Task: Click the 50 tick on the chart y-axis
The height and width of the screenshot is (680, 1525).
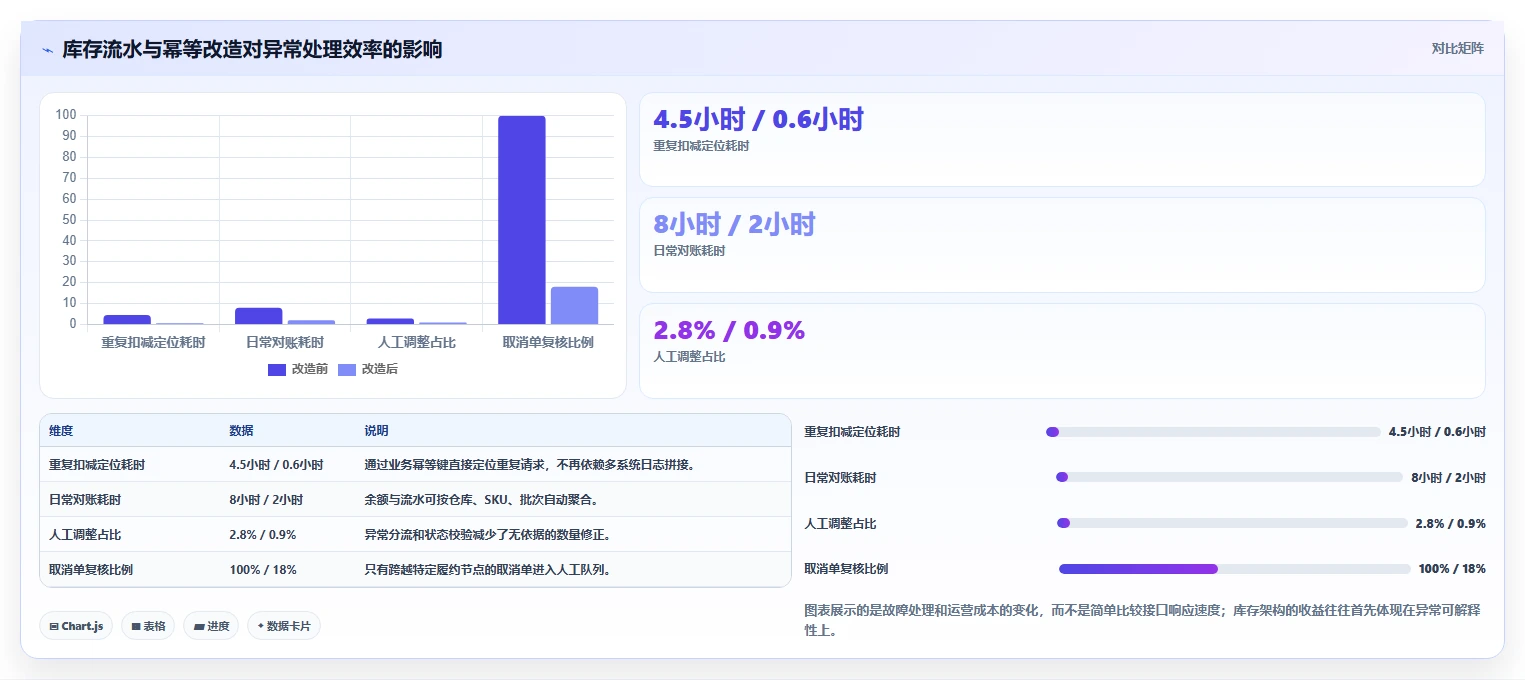Action: click(x=69, y=220)
